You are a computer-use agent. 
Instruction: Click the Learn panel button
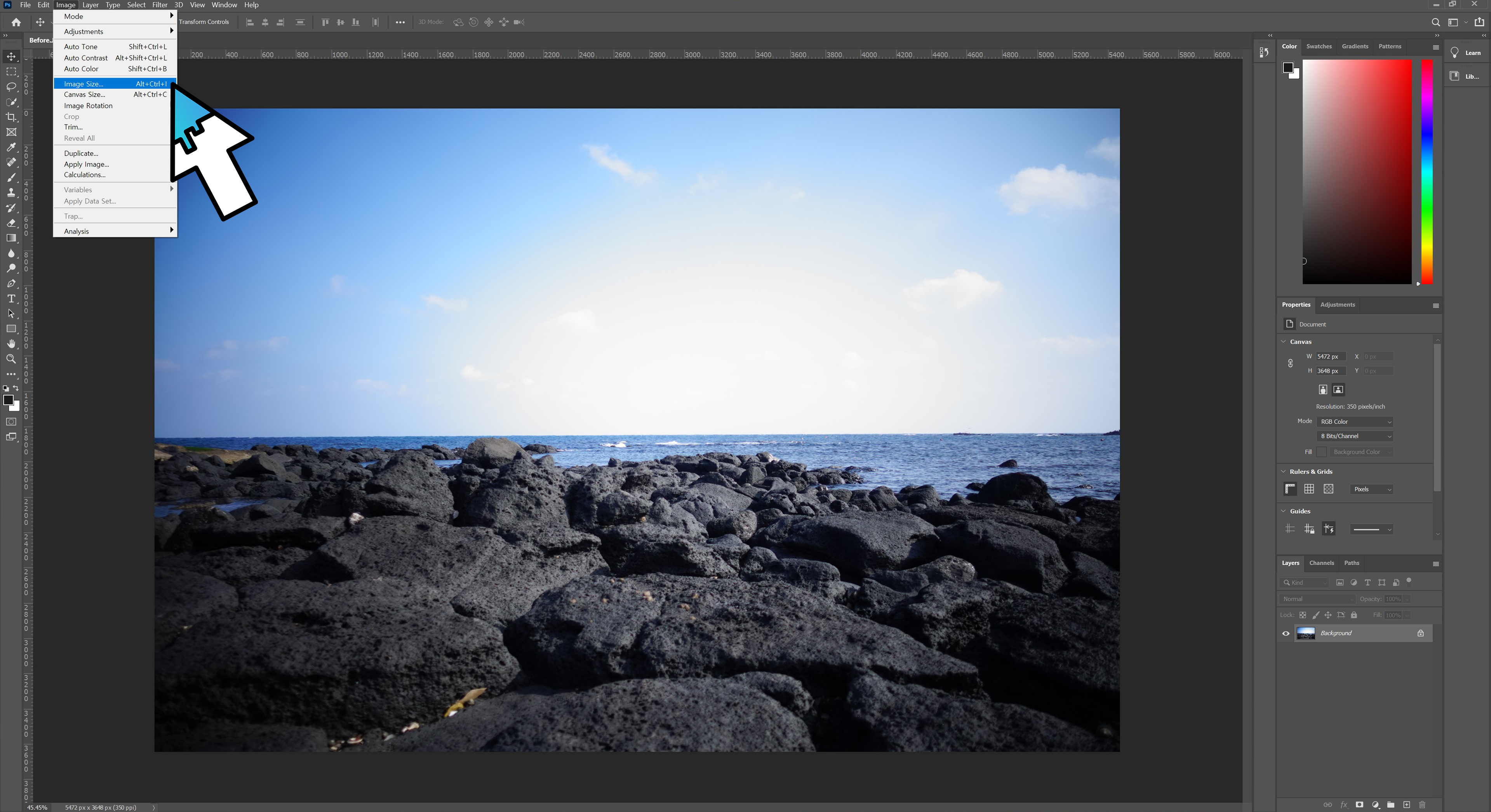1466,53
